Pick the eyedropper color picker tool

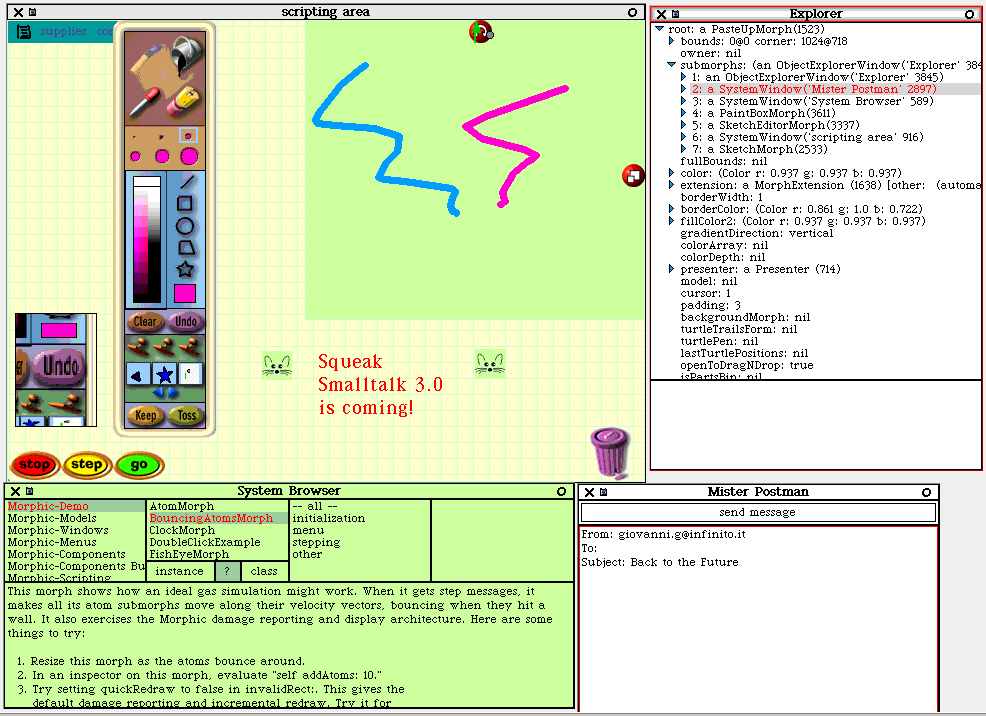[144, 102]
